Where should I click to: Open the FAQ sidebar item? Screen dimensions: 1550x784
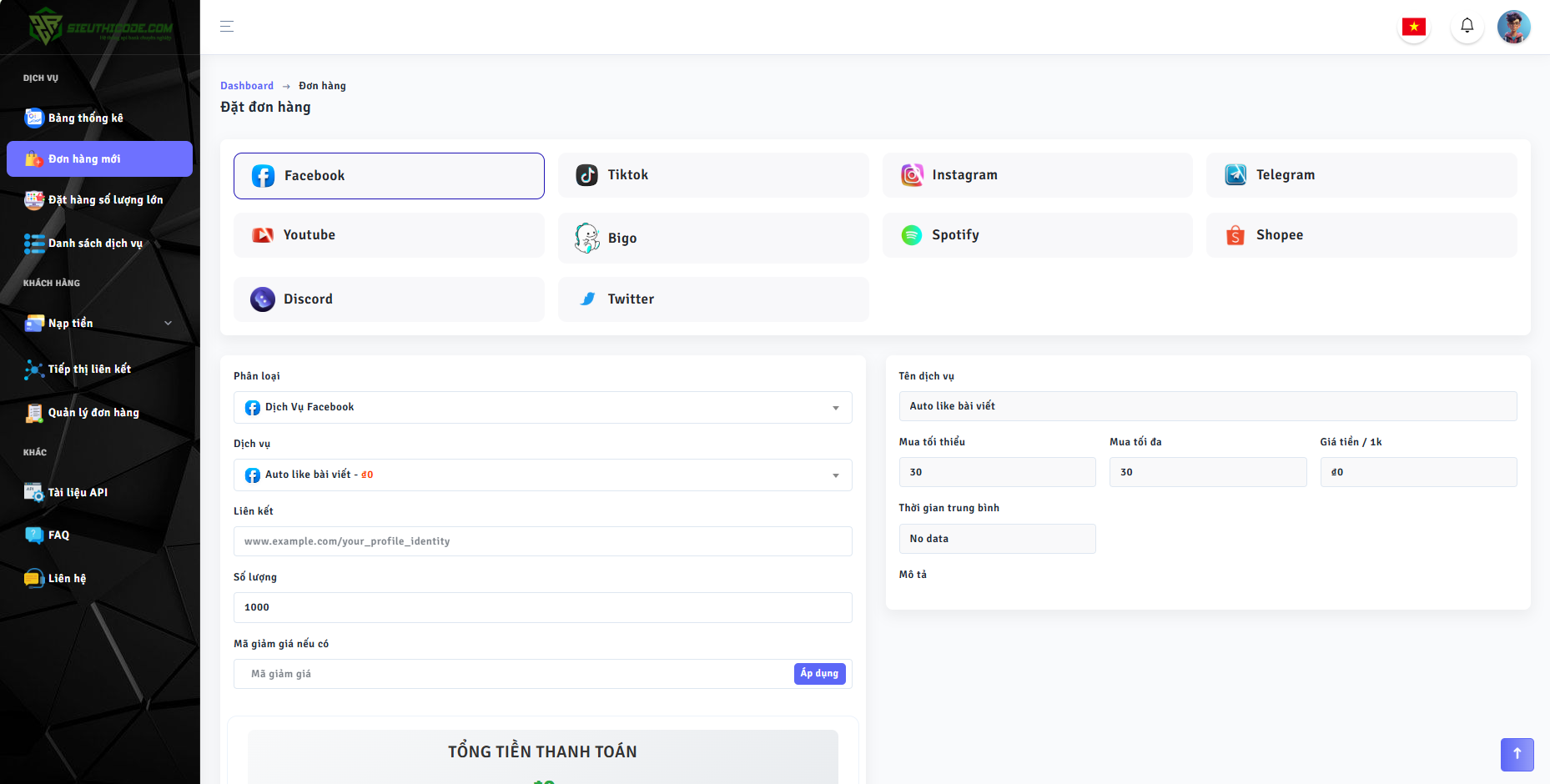99,535
